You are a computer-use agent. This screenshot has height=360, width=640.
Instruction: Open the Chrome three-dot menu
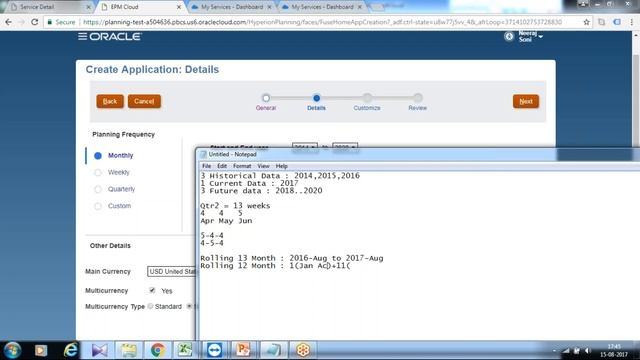pyautogui.click(x=631, y=22)
